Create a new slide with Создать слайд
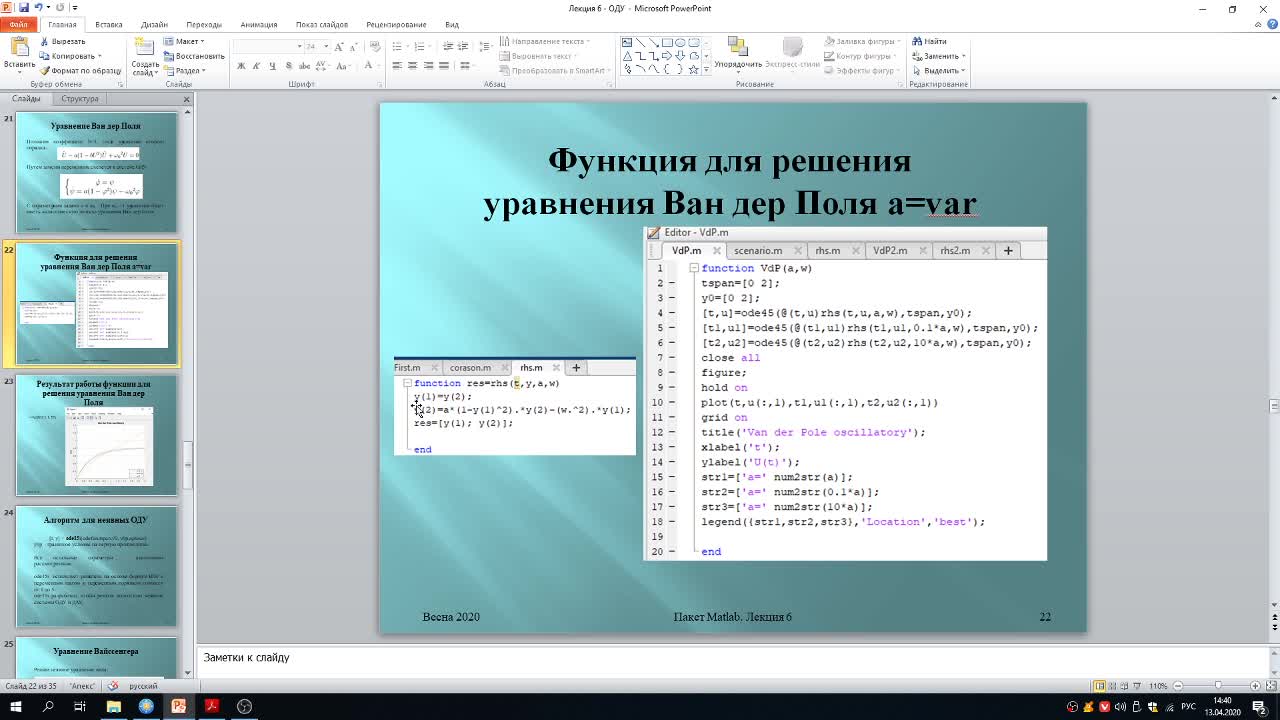 click(x=145, y=57)
